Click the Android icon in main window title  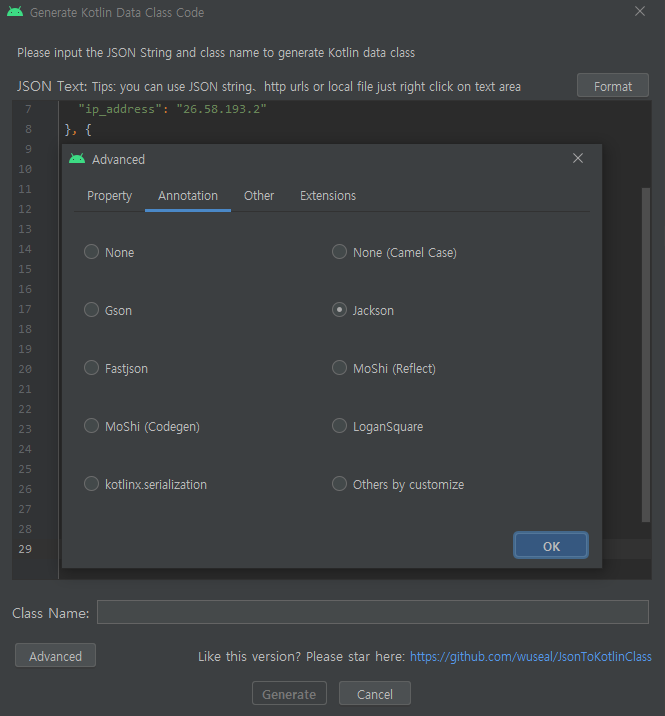pos(15,11)
